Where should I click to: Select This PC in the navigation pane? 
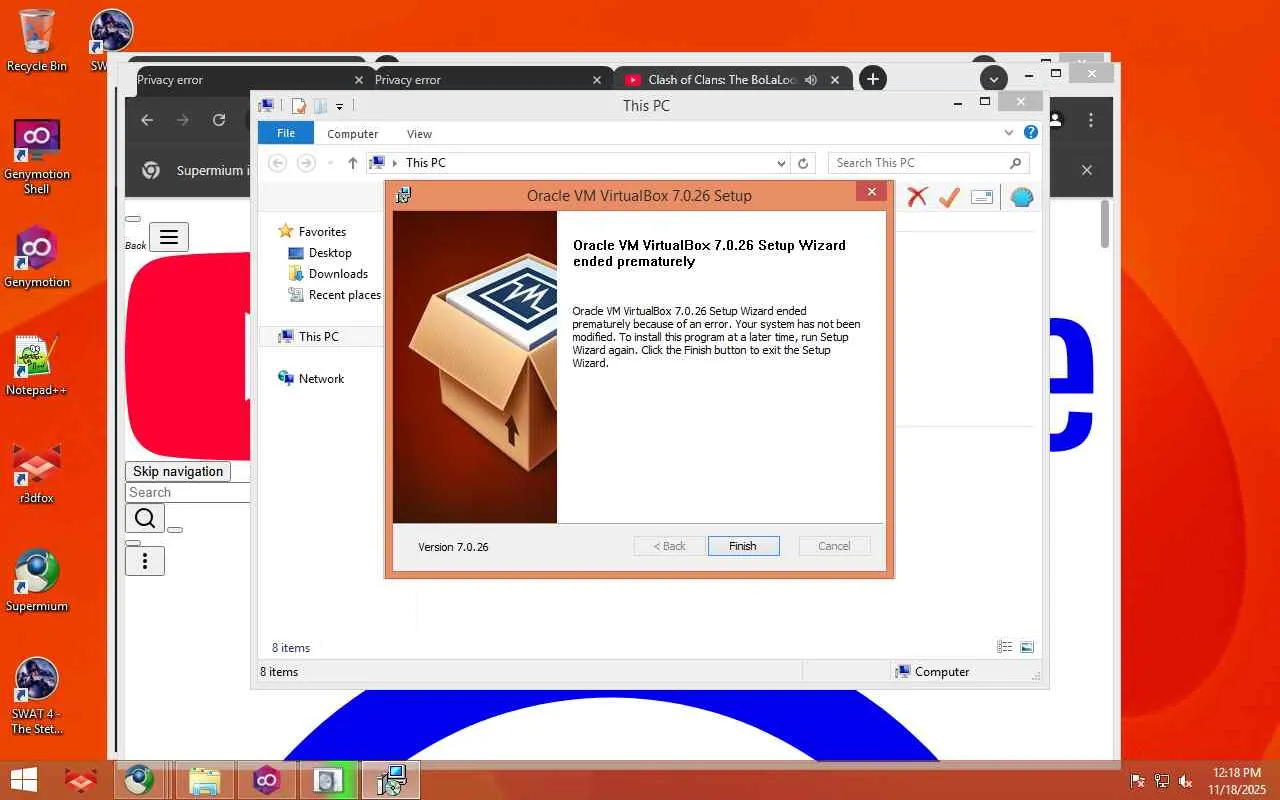coord(320,337)
